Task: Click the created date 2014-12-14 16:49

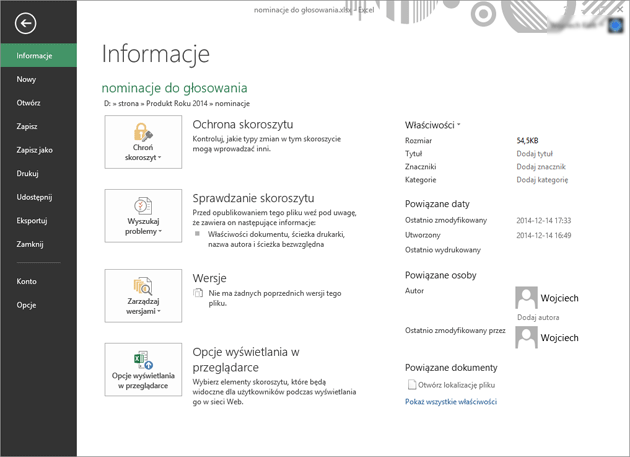Action: coord(544,235)
